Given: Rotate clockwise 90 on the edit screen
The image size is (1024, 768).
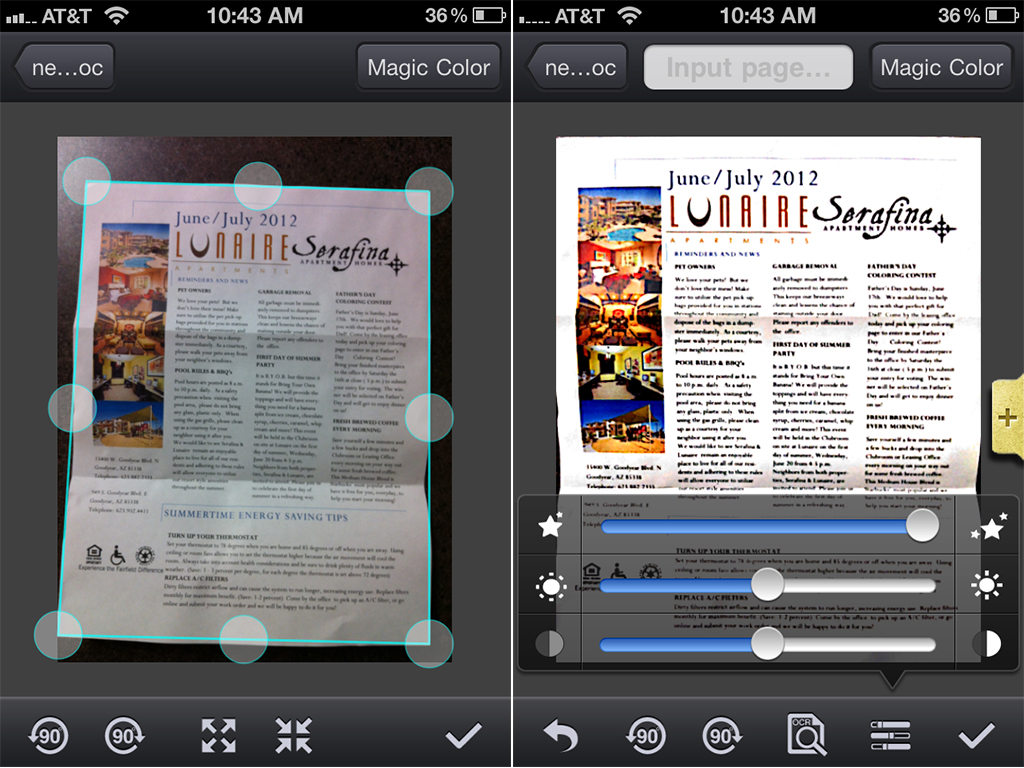Looking at the screenshot, I should pyautogui.click(x=721, y=737).
